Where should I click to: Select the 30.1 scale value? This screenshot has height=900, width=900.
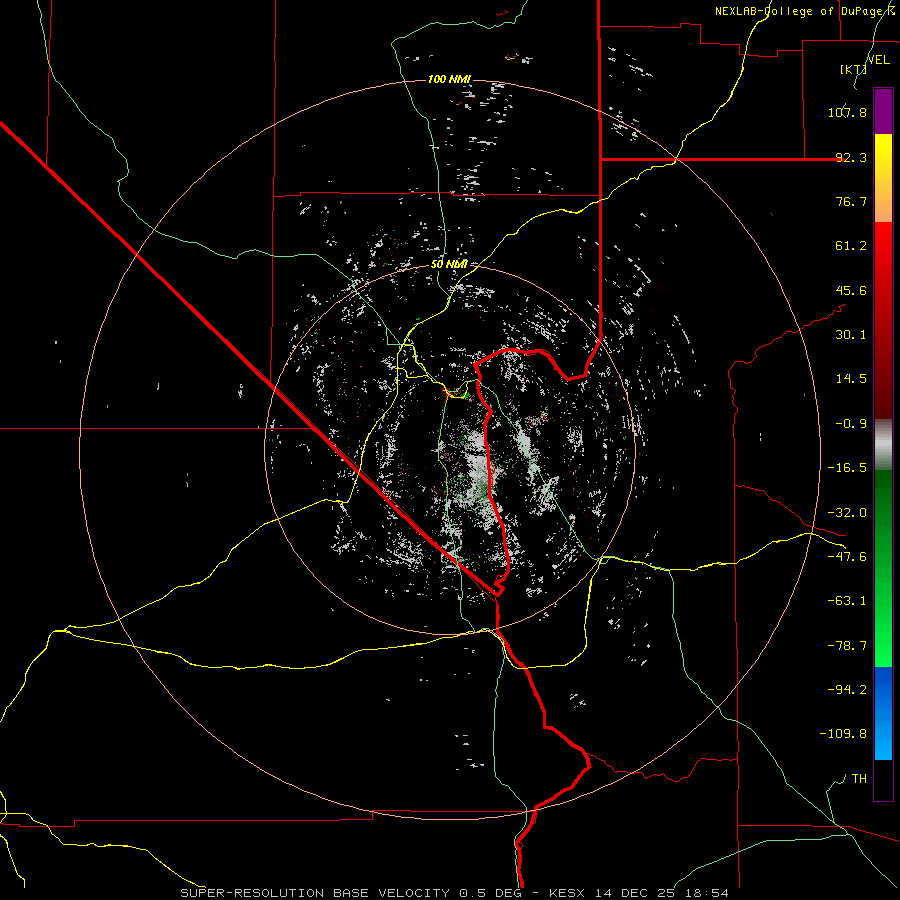pos(851,335)
